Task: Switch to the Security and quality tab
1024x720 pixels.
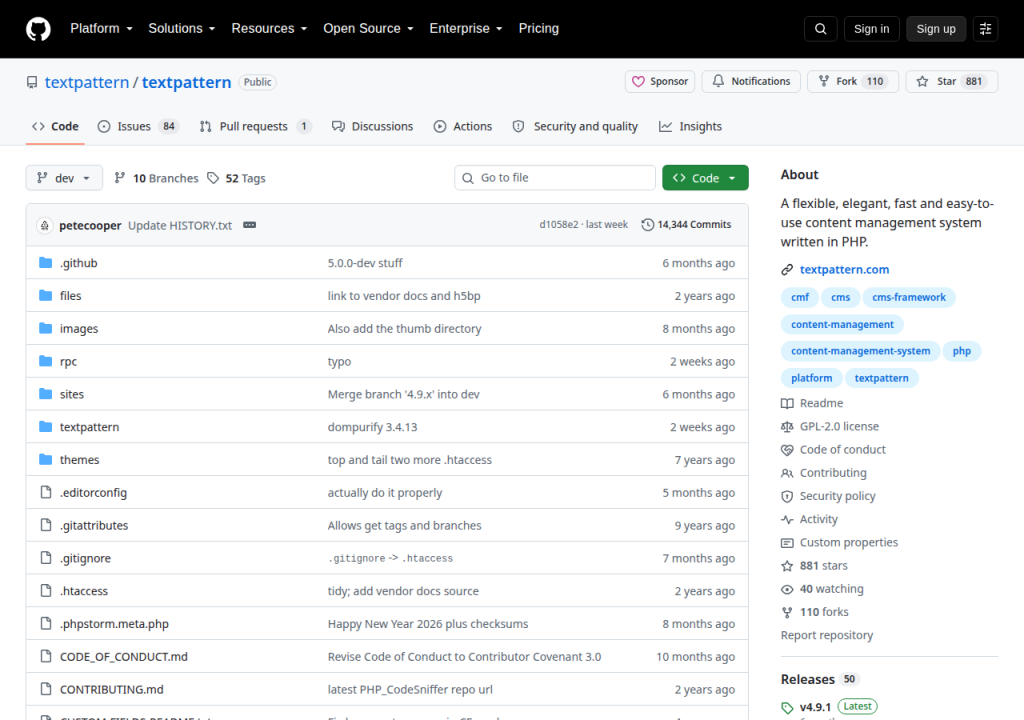Action: tap(575, 127)
